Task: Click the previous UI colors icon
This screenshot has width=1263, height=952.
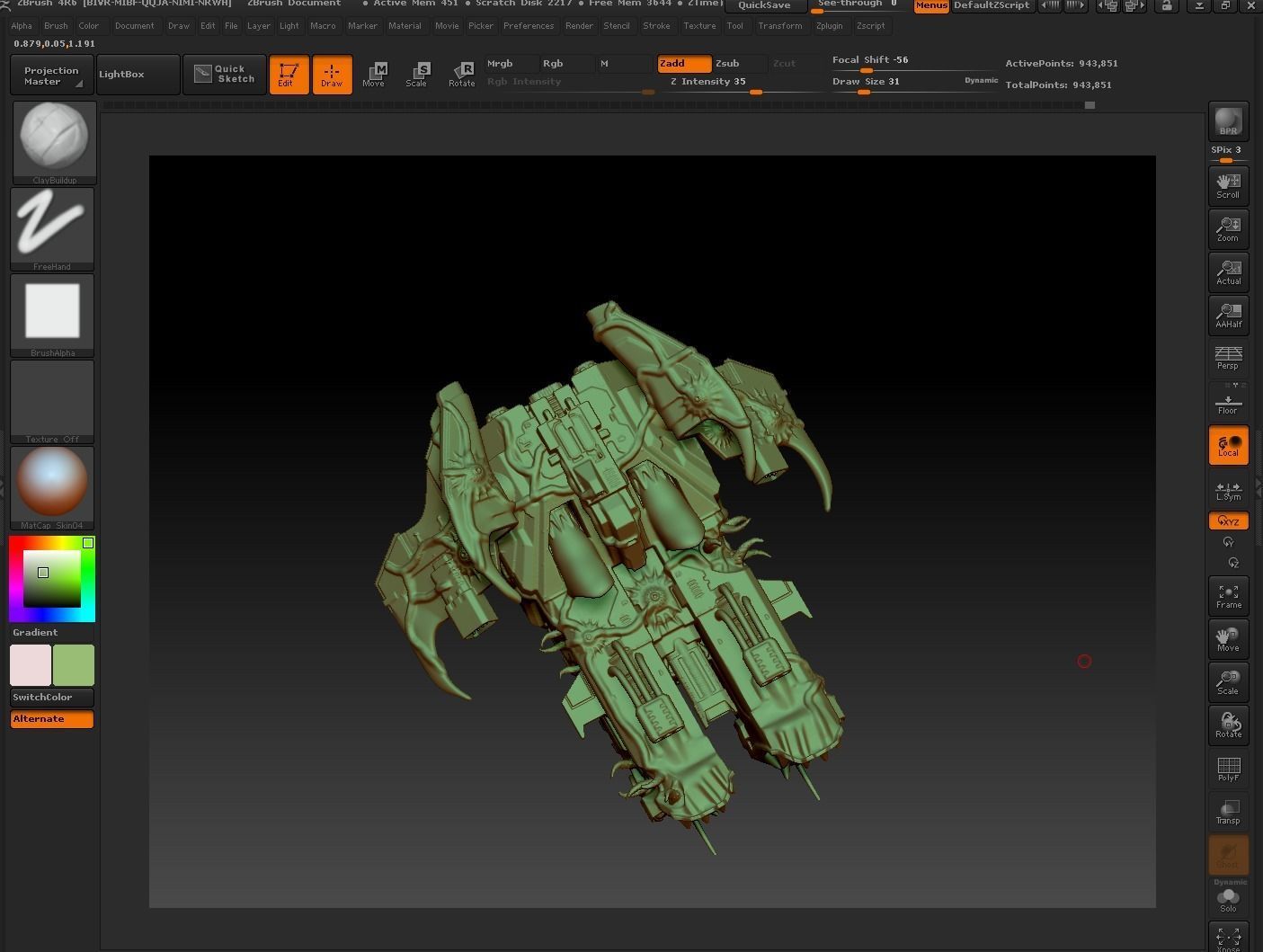Action: click(x=1109, y=5)
